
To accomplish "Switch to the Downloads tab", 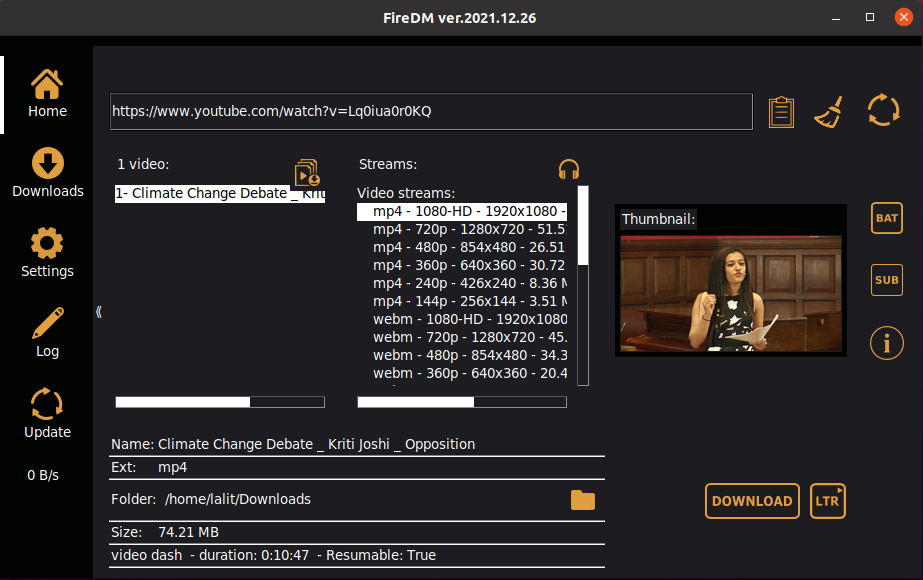I will pyautogui.click(x=46, y=170).
